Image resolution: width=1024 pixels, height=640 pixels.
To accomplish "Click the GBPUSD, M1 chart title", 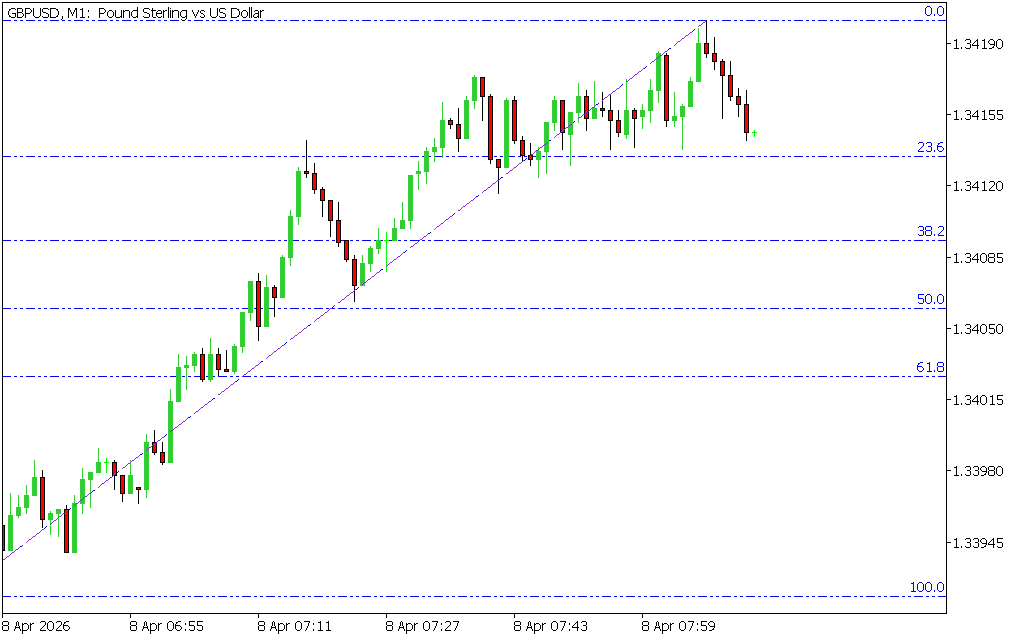I will click(x=135, y=11).
